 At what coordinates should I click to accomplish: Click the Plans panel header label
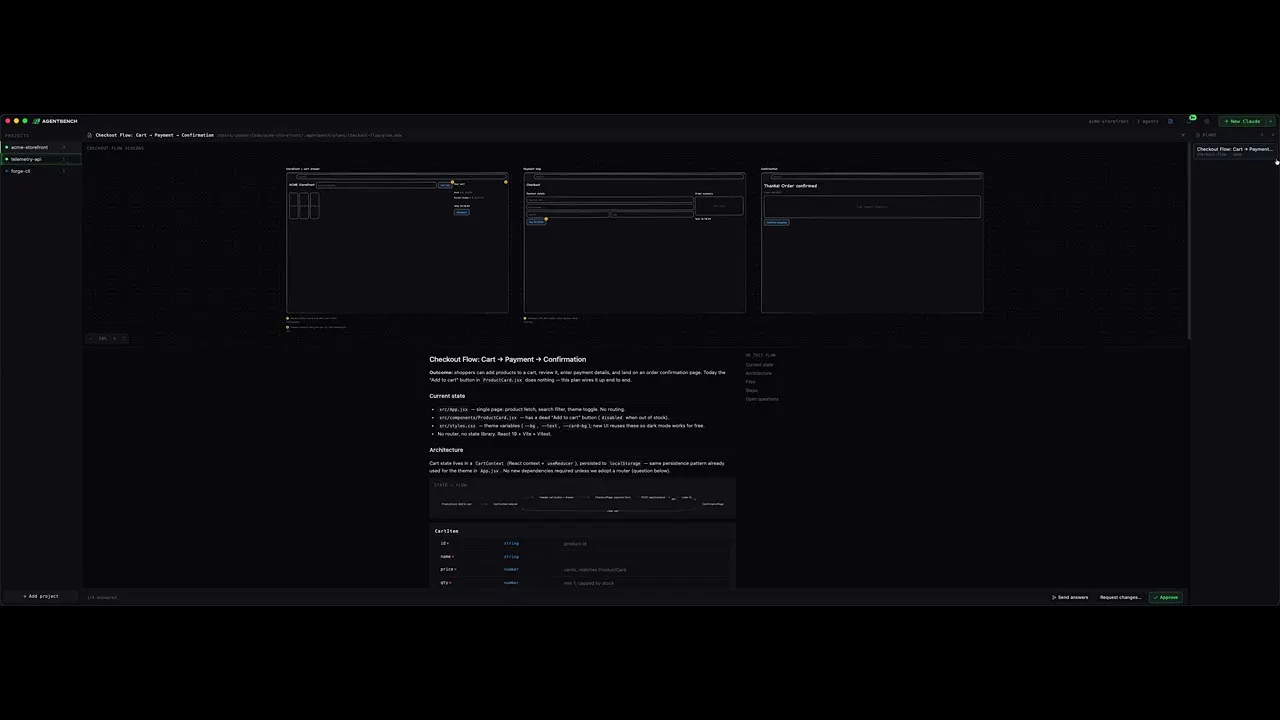1209,135
